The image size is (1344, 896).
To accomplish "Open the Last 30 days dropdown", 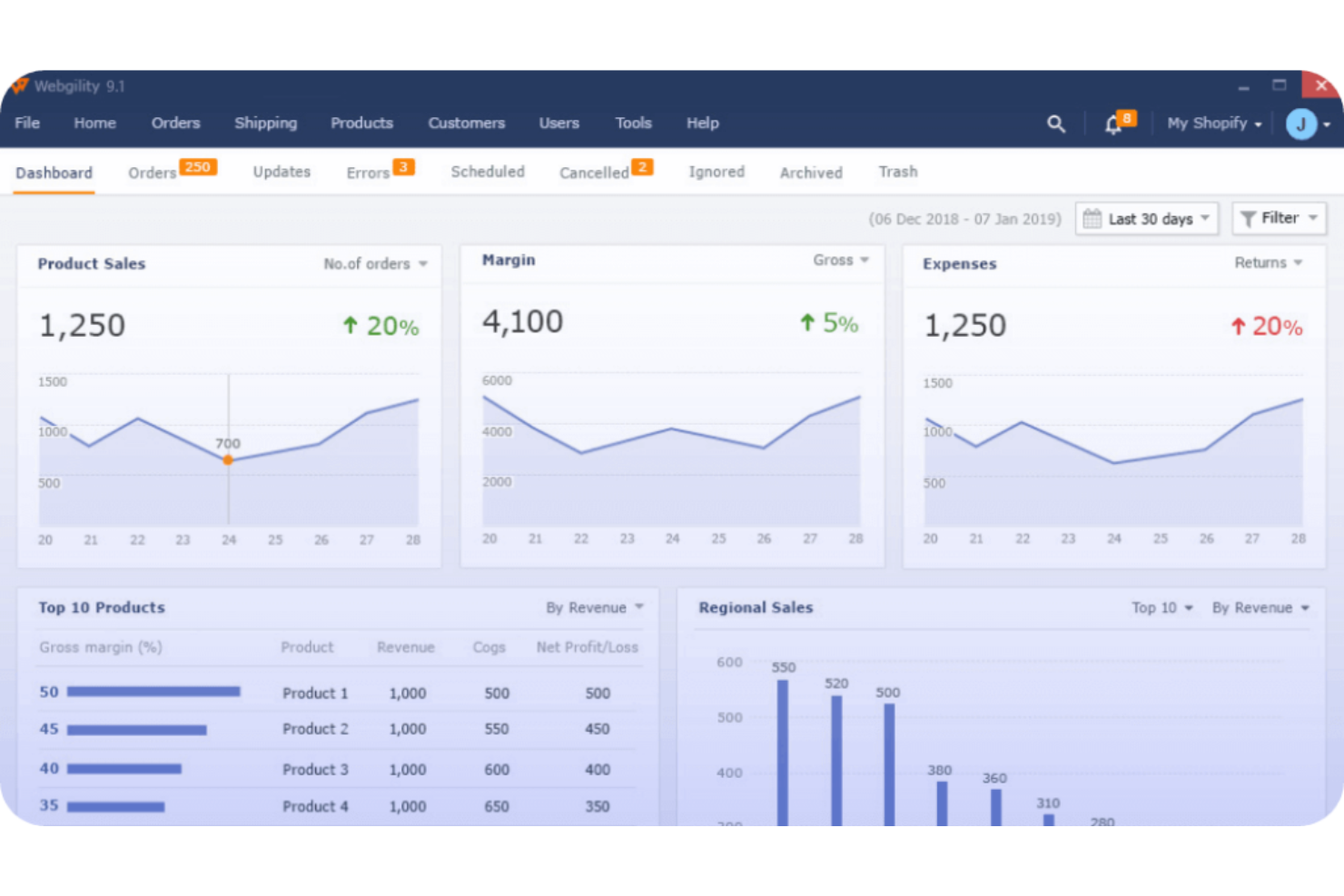I will point(1147,219).
